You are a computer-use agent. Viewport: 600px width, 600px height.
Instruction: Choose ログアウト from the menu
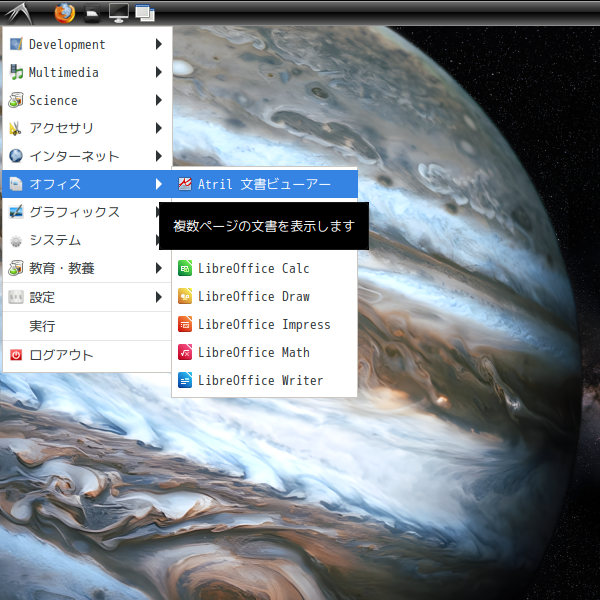coord(87,355)
